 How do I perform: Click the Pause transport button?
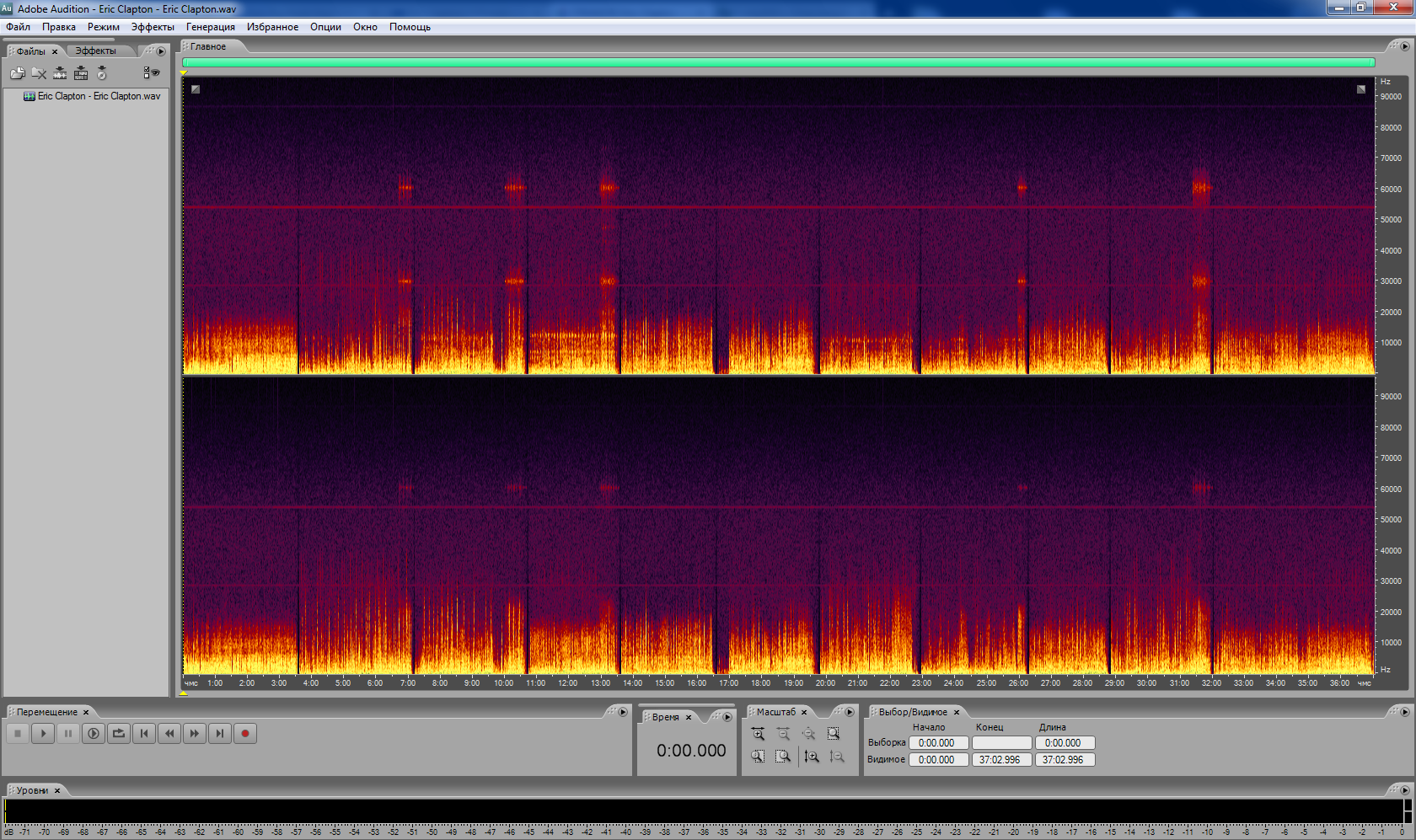68,733
